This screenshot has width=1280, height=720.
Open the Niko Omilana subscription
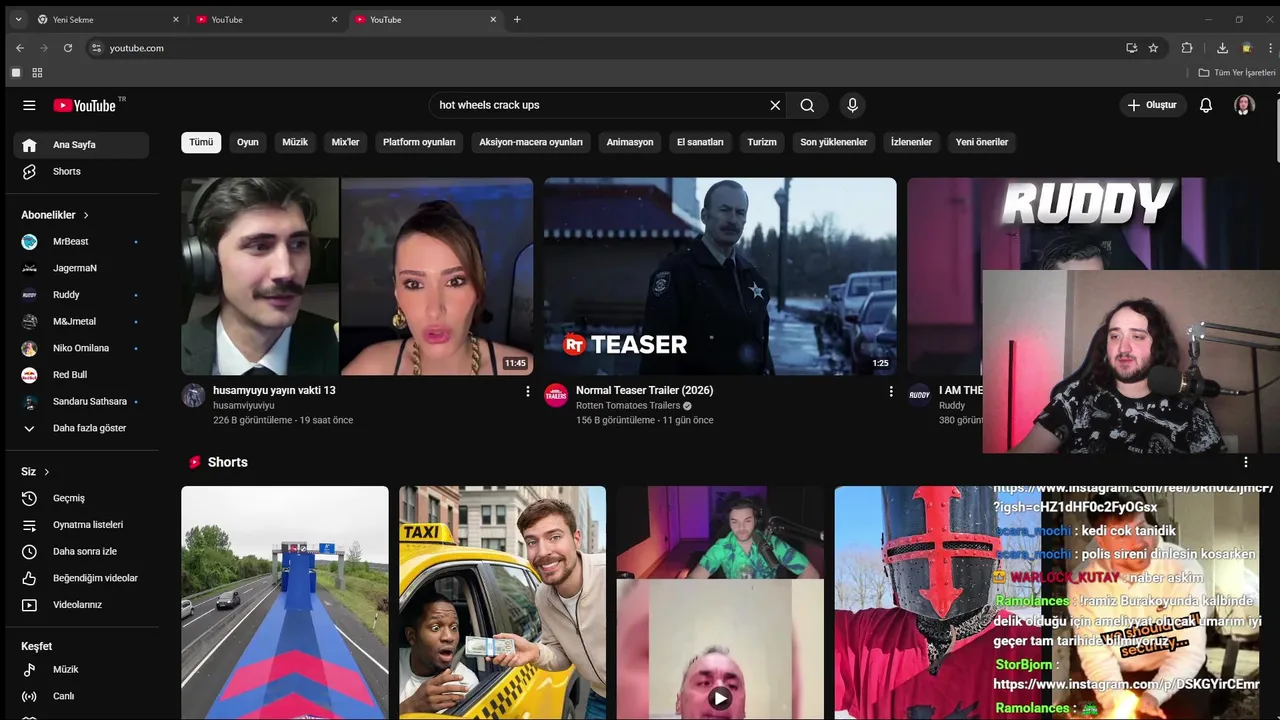pos(81,348)
